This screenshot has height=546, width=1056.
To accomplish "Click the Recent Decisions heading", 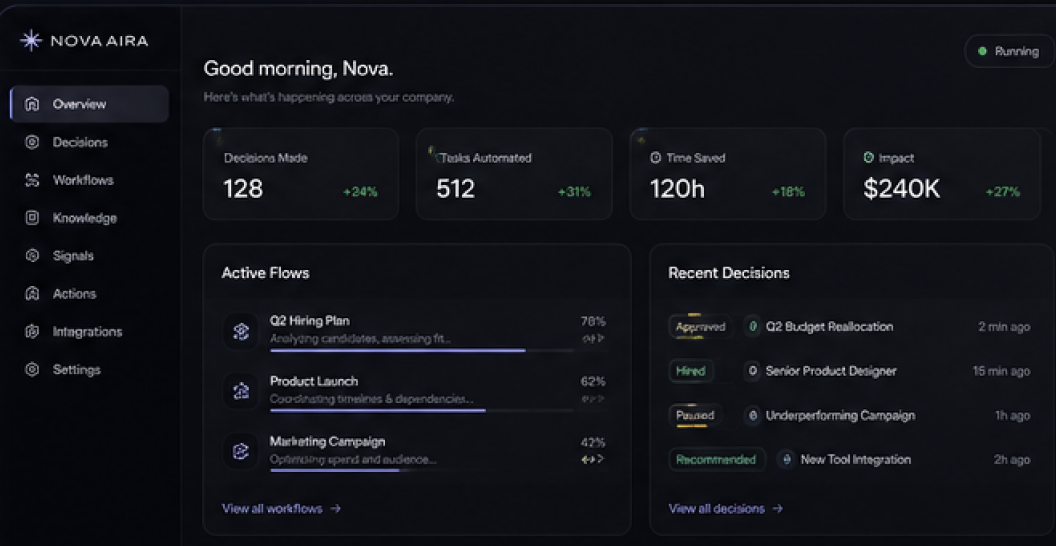I will pos(729,273).
